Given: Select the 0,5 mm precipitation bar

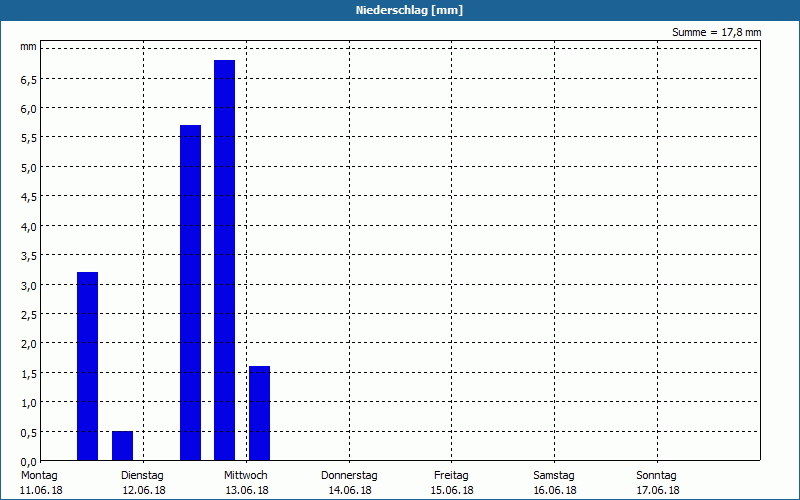Looking at the screenshot, I should pos(122,446).
